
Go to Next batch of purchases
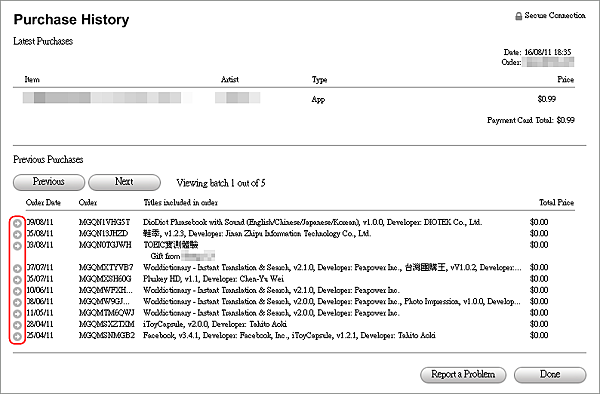(x=124, y=182)
